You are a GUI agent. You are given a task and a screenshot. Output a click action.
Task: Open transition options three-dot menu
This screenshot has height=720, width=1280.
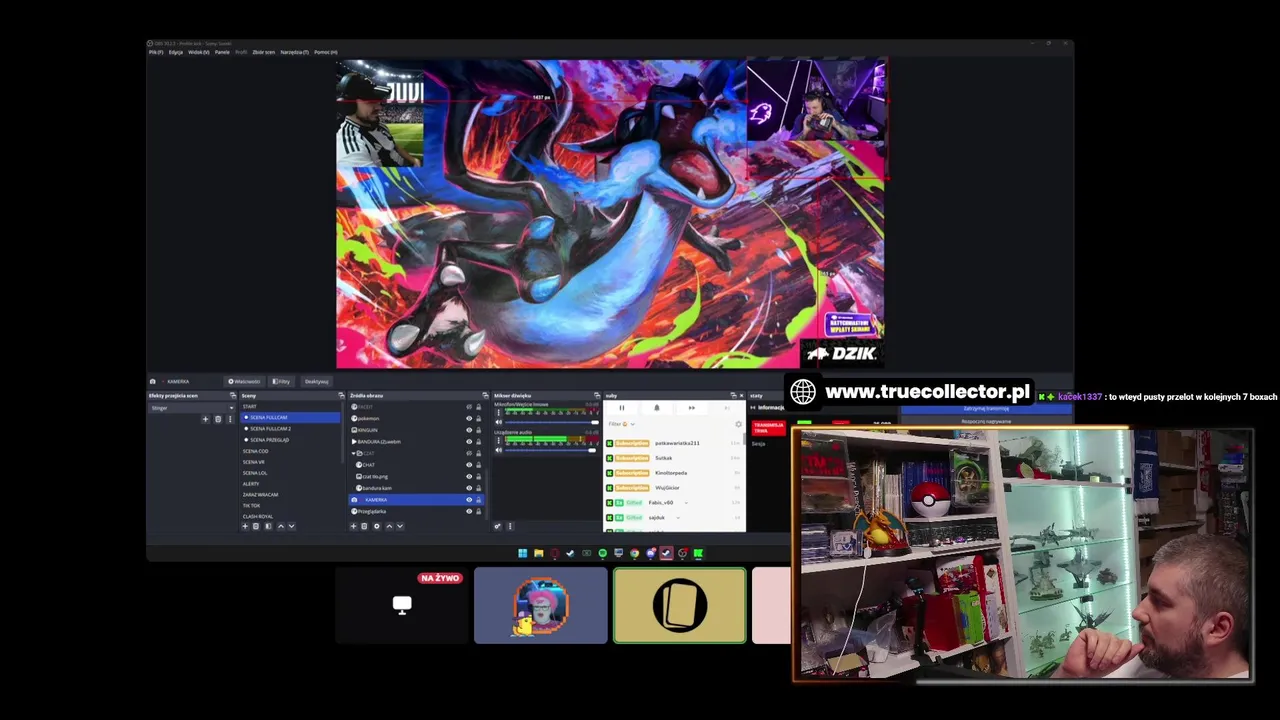230,419
